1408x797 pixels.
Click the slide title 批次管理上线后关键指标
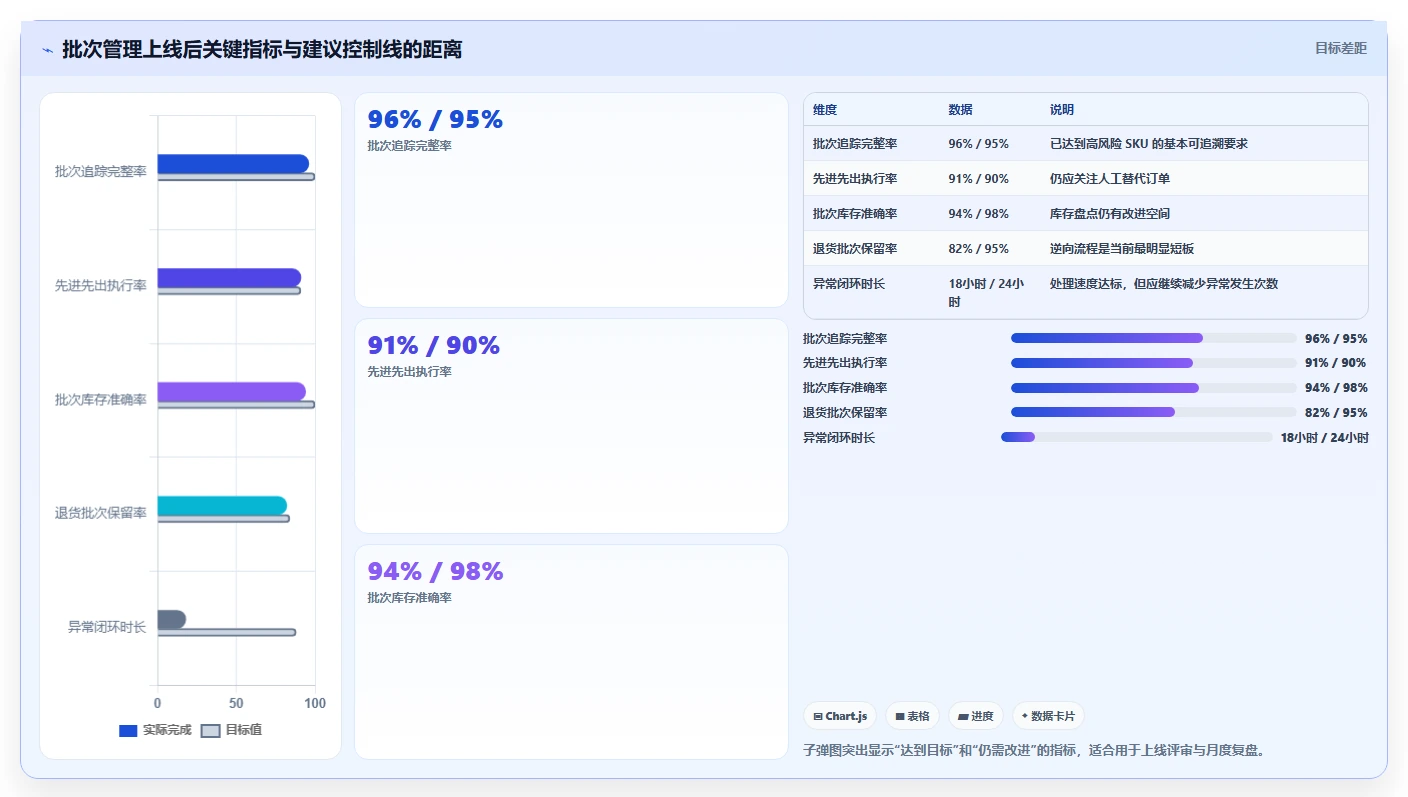click(262, 50)
